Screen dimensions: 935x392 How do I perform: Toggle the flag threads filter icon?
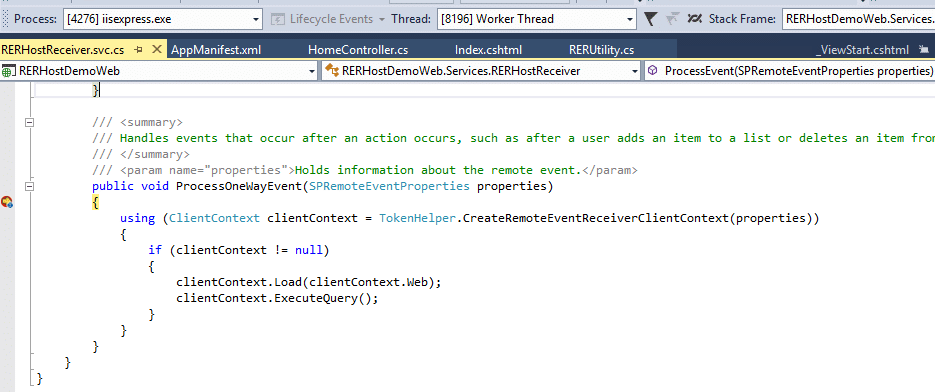(651, 19)
